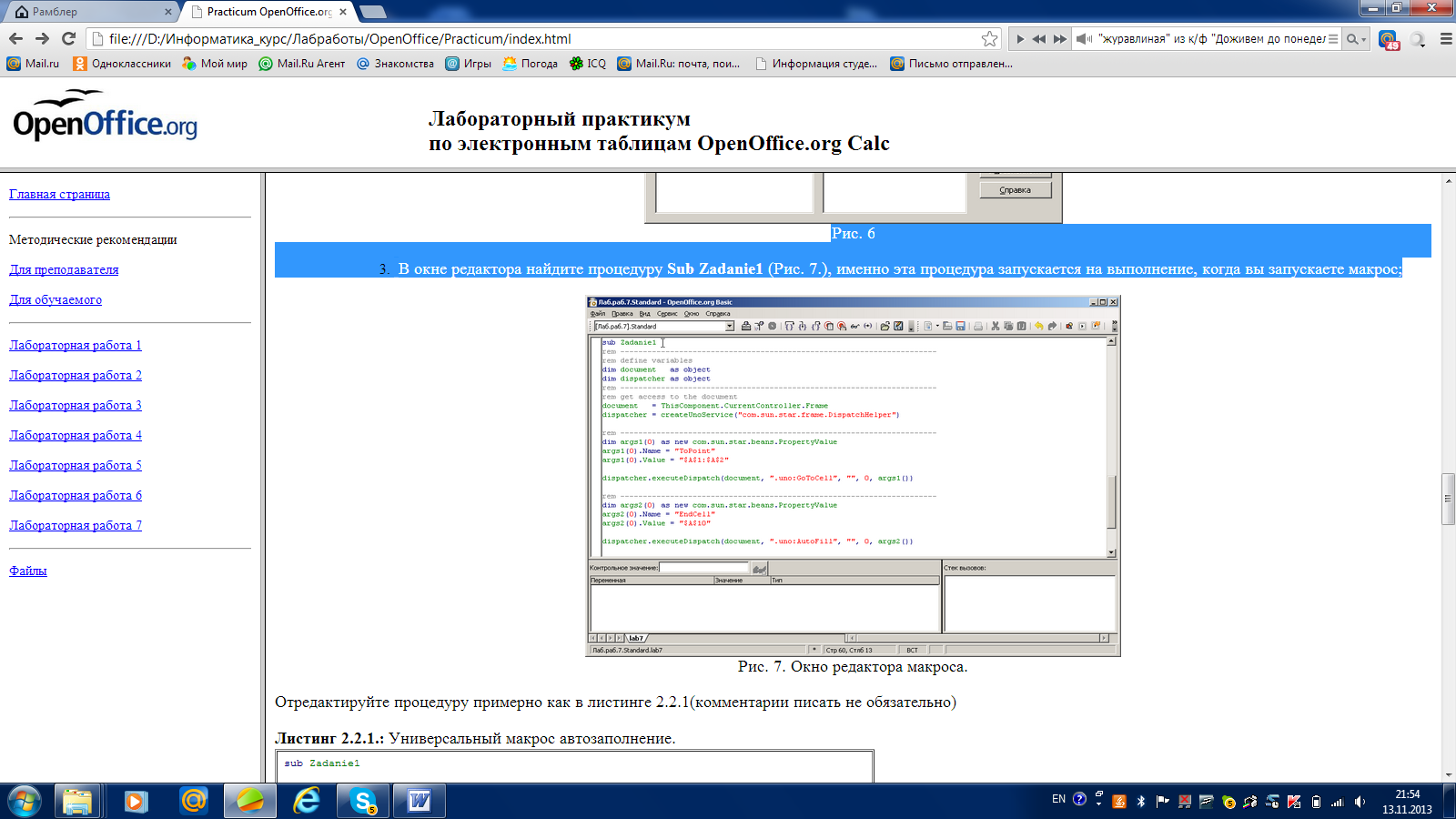Open the Kaspersky tray icon
Image resolution: width=1456 pixels, height=819 pixels.
1294,802
